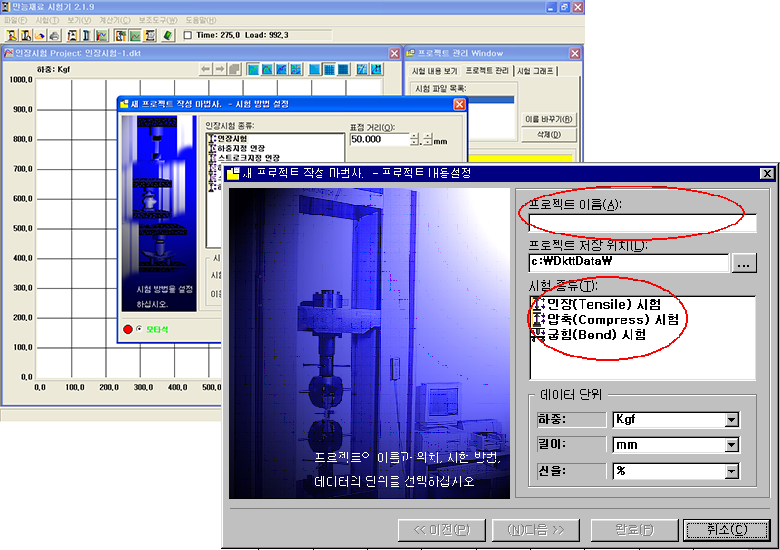Image resolution: width=780 pixels, height=550 pixels.
Task: Open the 보조도구(W) menu
Action: [158, 20]
